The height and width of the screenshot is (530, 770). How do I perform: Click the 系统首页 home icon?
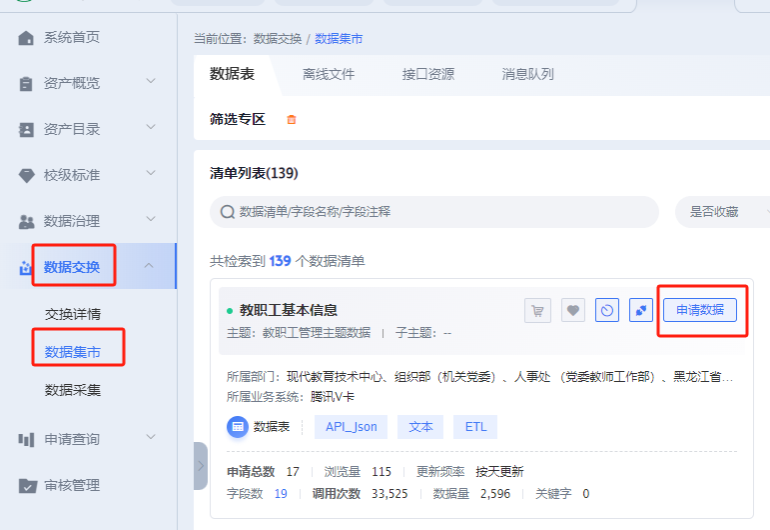[x=26, y=38]
